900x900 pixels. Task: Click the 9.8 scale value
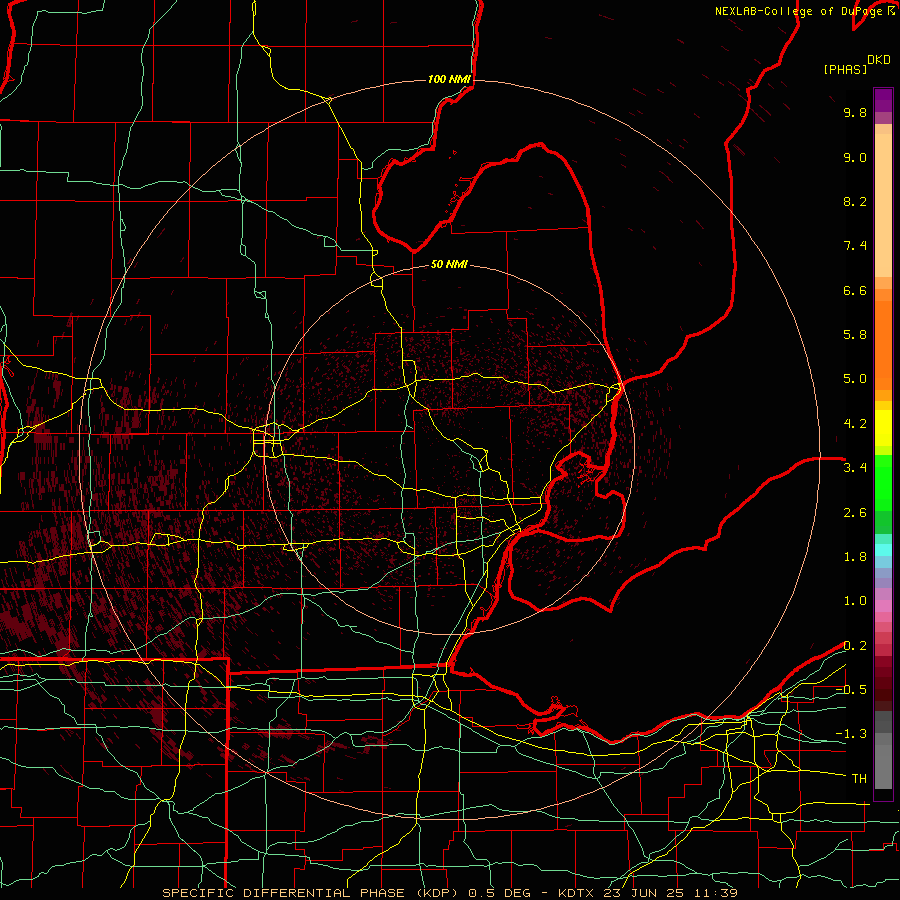coord(855,112)
